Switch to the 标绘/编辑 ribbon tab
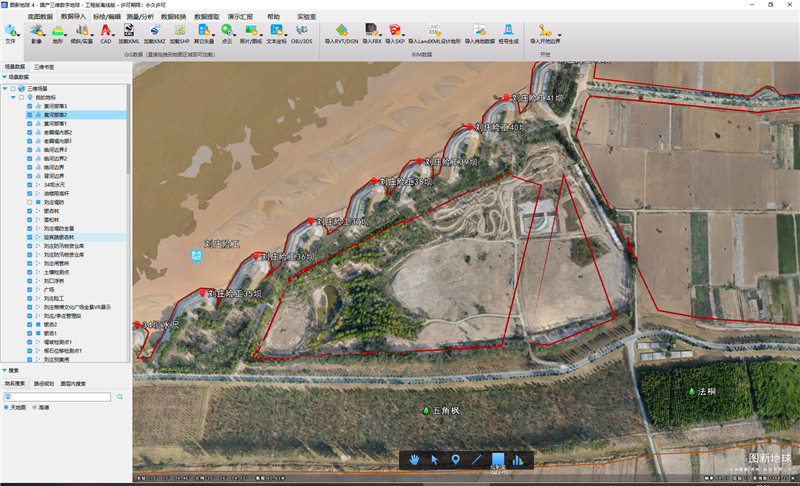Viewport: 800px width, 486px height. point(107,17)
